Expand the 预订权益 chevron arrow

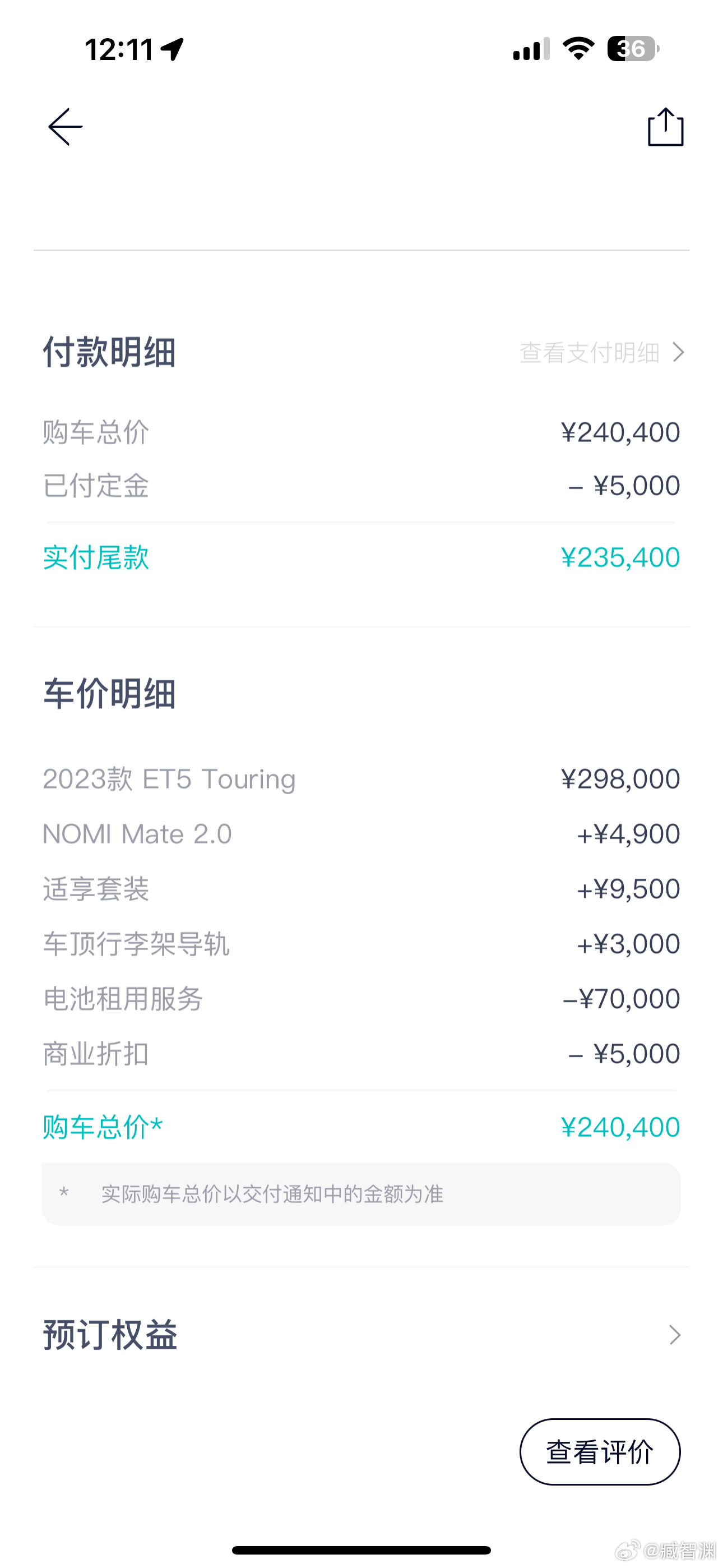[x=674, y=1334]
